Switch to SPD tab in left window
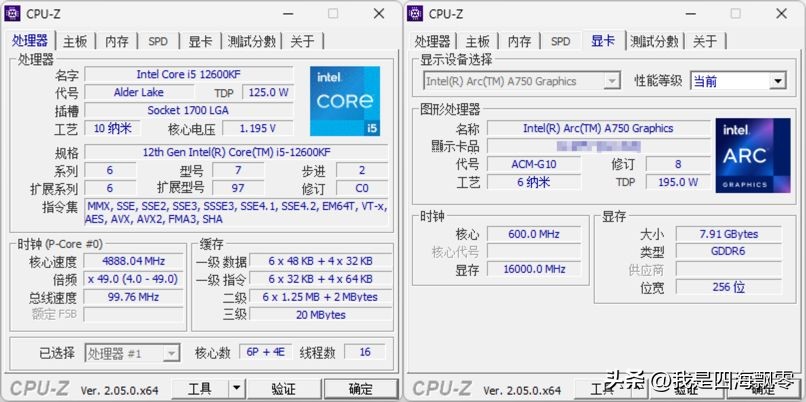 [x=158, y=42]
